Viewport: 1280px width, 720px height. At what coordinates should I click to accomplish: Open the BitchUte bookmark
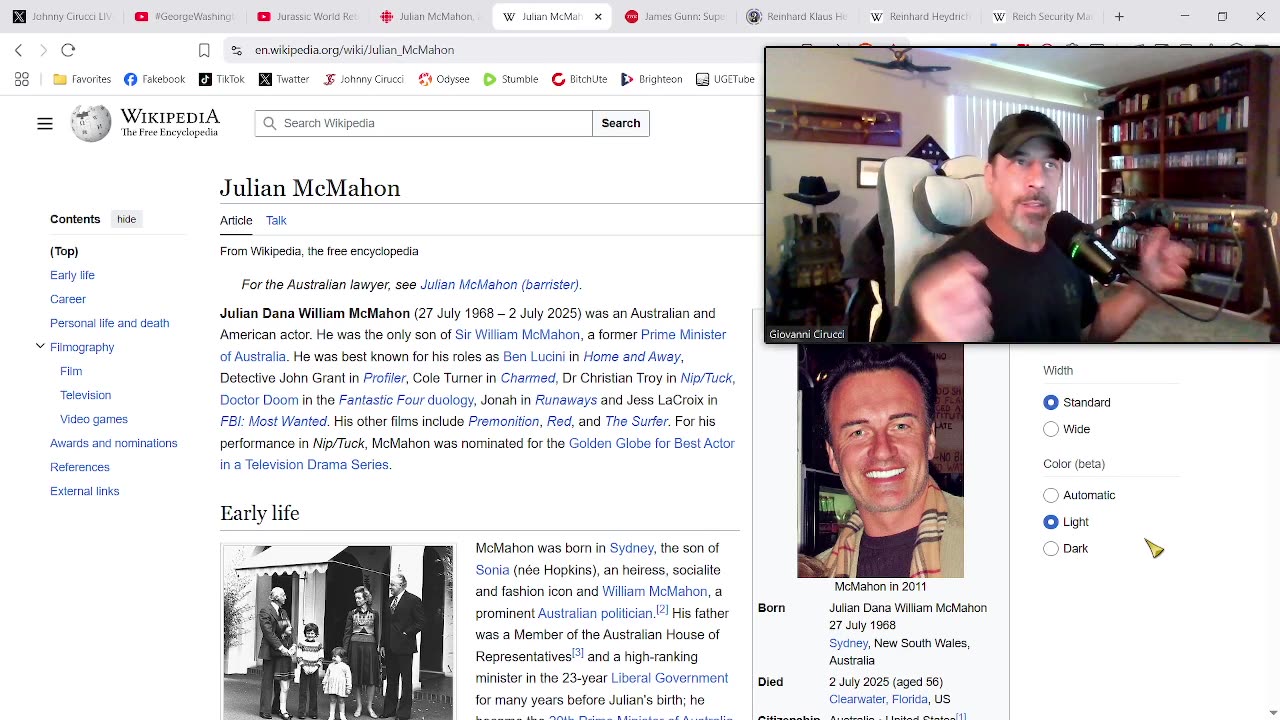coord(579,79)
